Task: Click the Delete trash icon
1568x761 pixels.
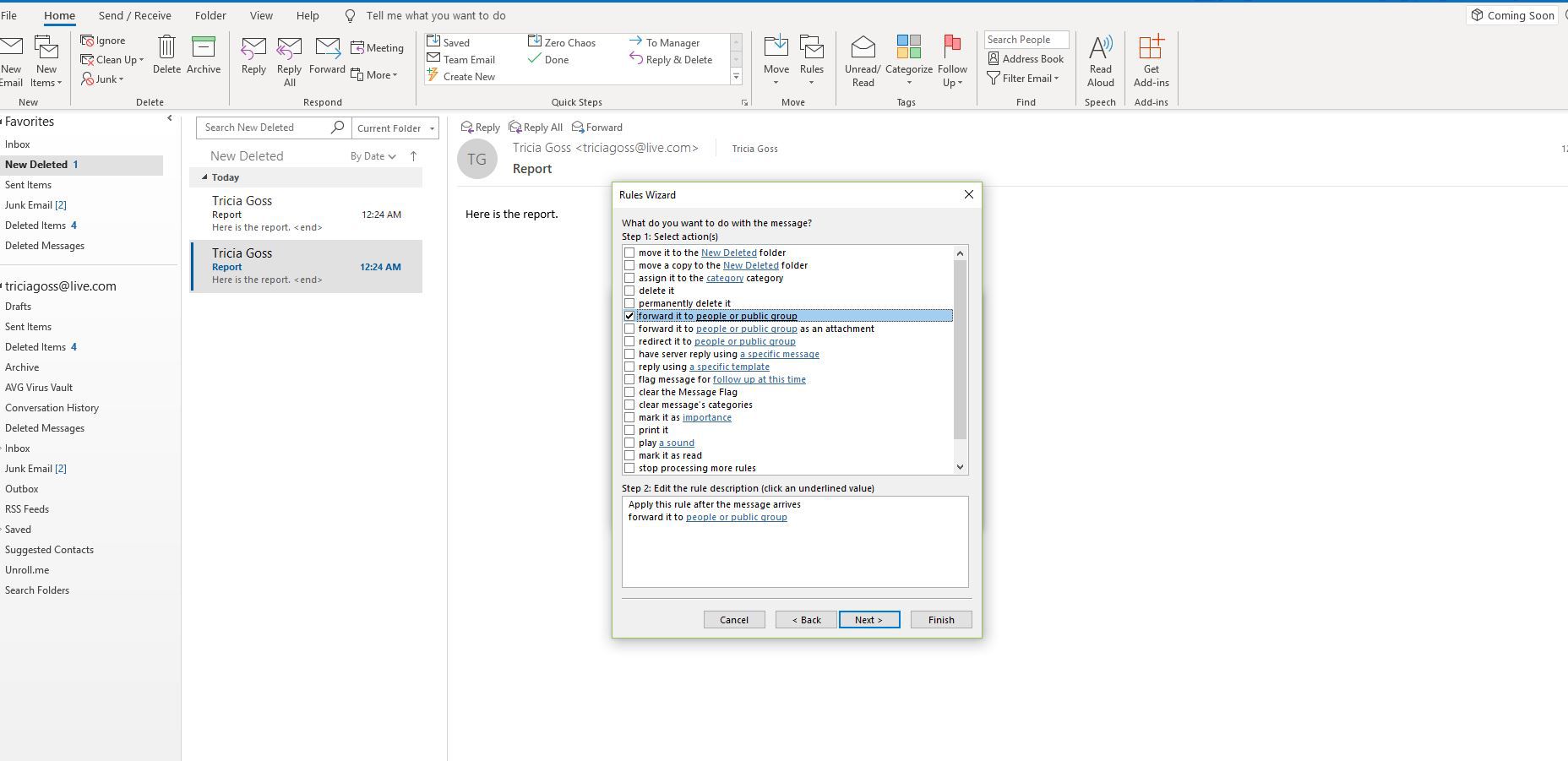Action: click(x=166, y=47)
